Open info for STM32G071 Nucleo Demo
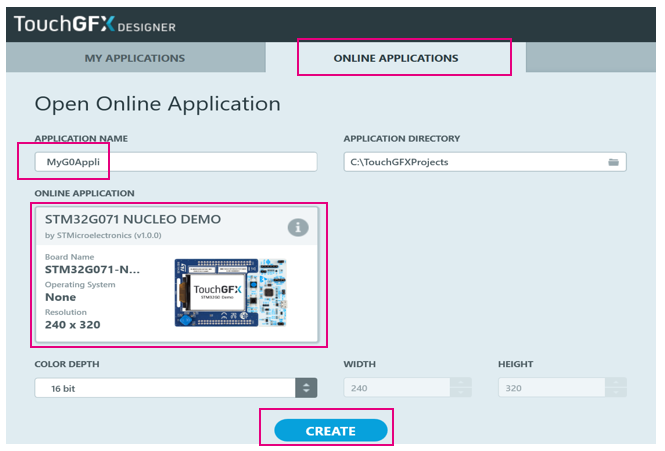This screenshot has height=451, width=665. coord(298,227)
